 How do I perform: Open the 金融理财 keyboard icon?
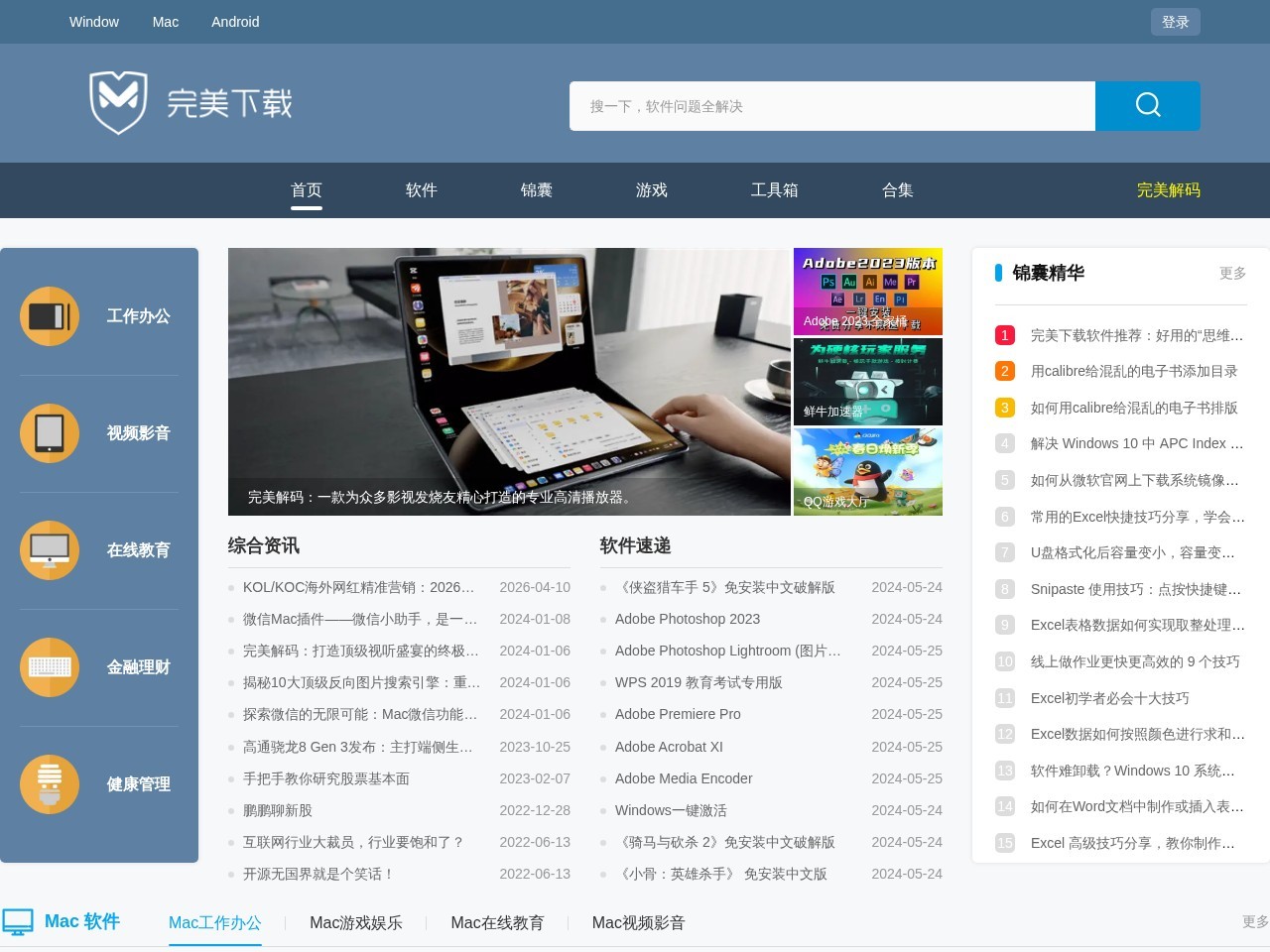tap(50, 667)
